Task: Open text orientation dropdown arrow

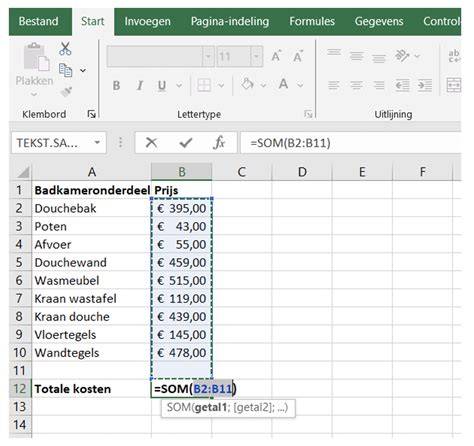Action: point(417,56)
